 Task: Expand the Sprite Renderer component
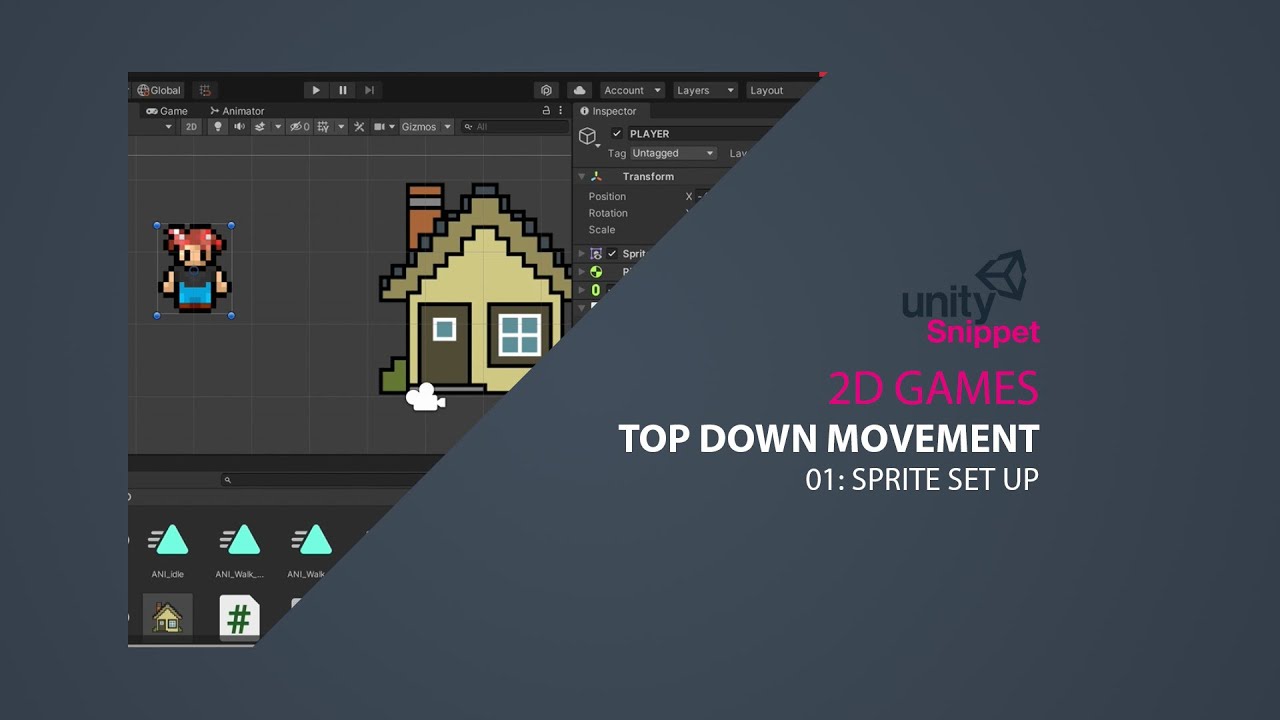(x=582, y=254)
